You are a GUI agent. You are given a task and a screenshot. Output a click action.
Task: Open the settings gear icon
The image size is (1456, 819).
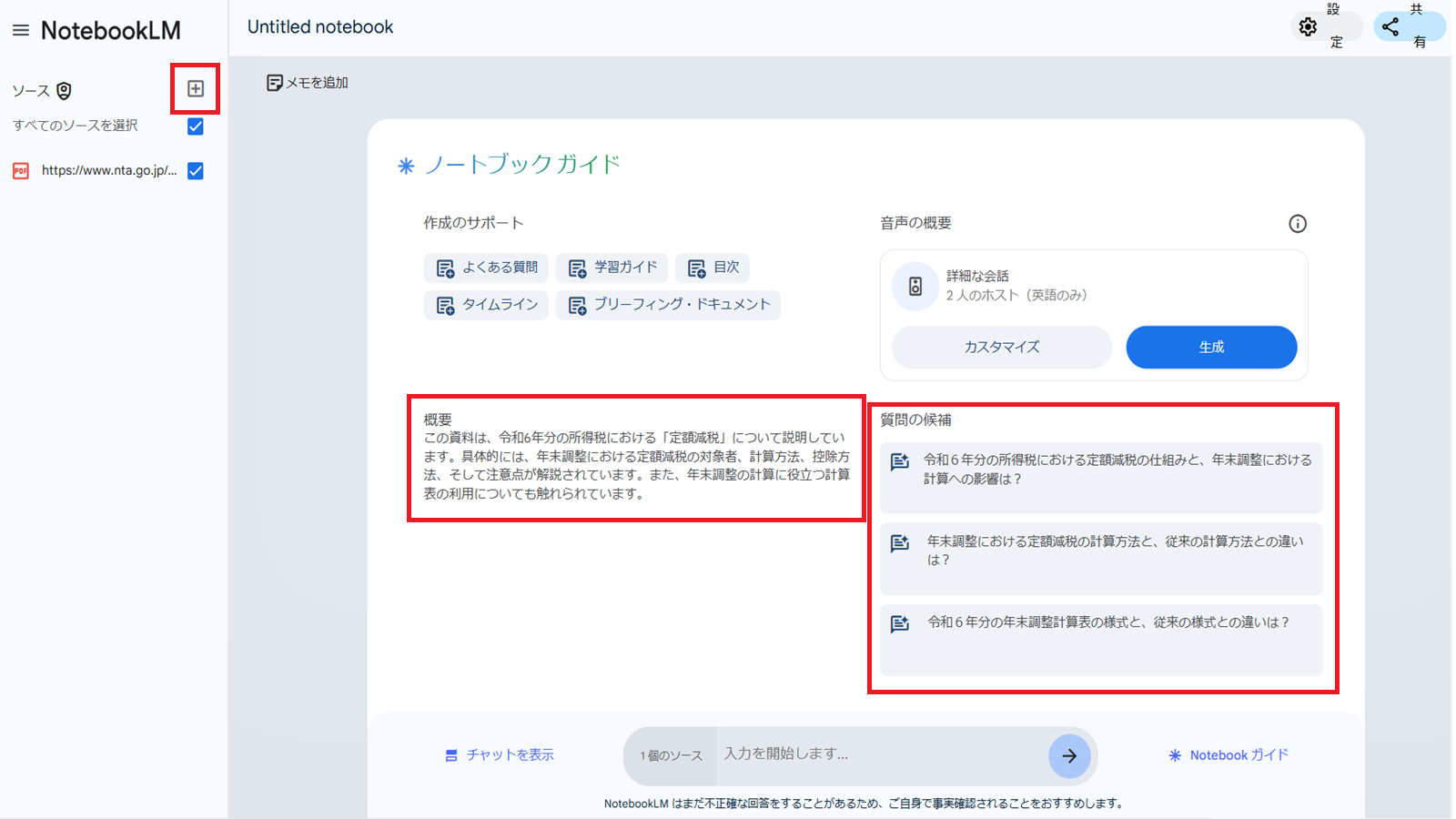click(x=1308, y=26)
